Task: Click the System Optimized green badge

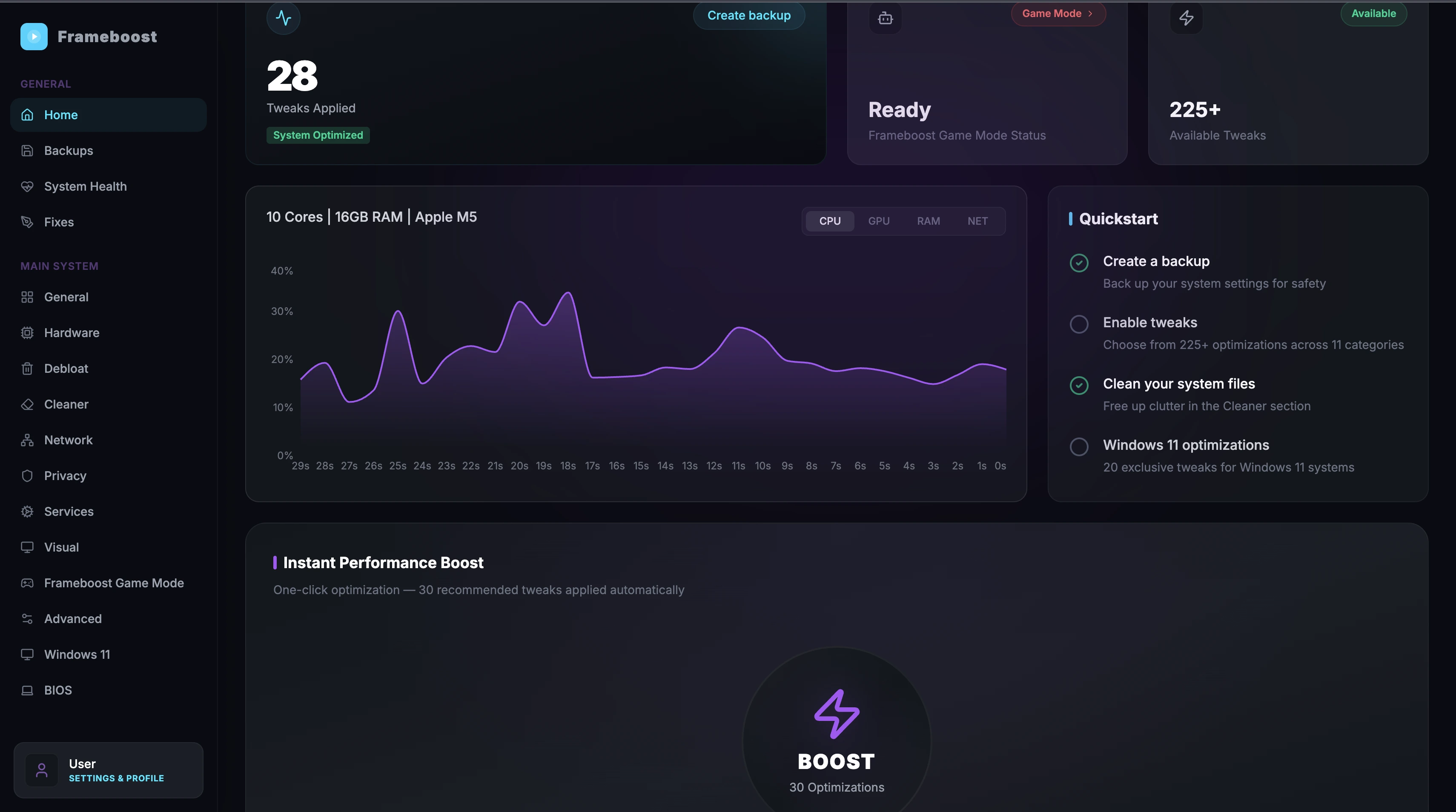Action: pos(318,135)
